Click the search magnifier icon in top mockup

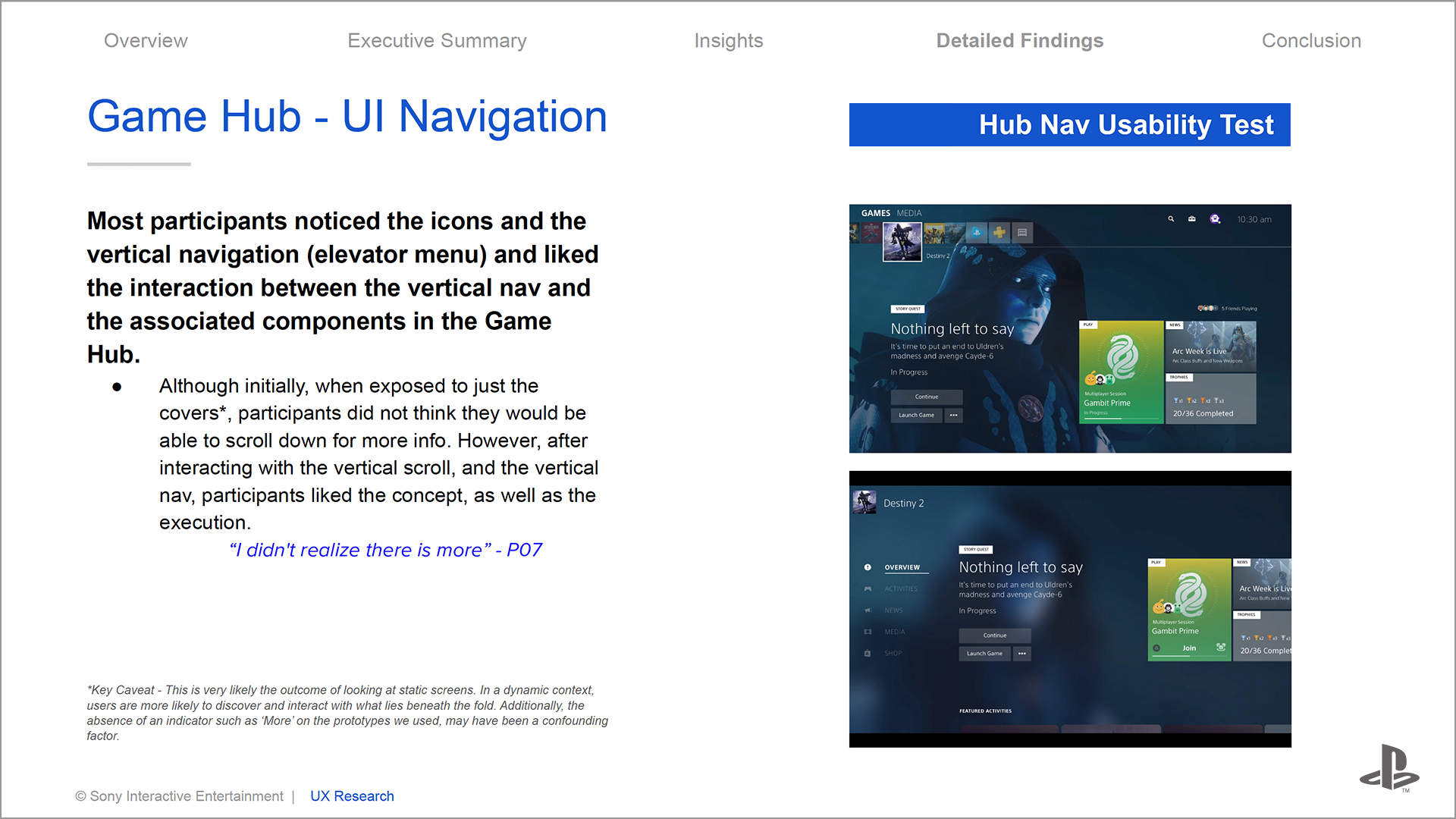(x=1171, y=219)
